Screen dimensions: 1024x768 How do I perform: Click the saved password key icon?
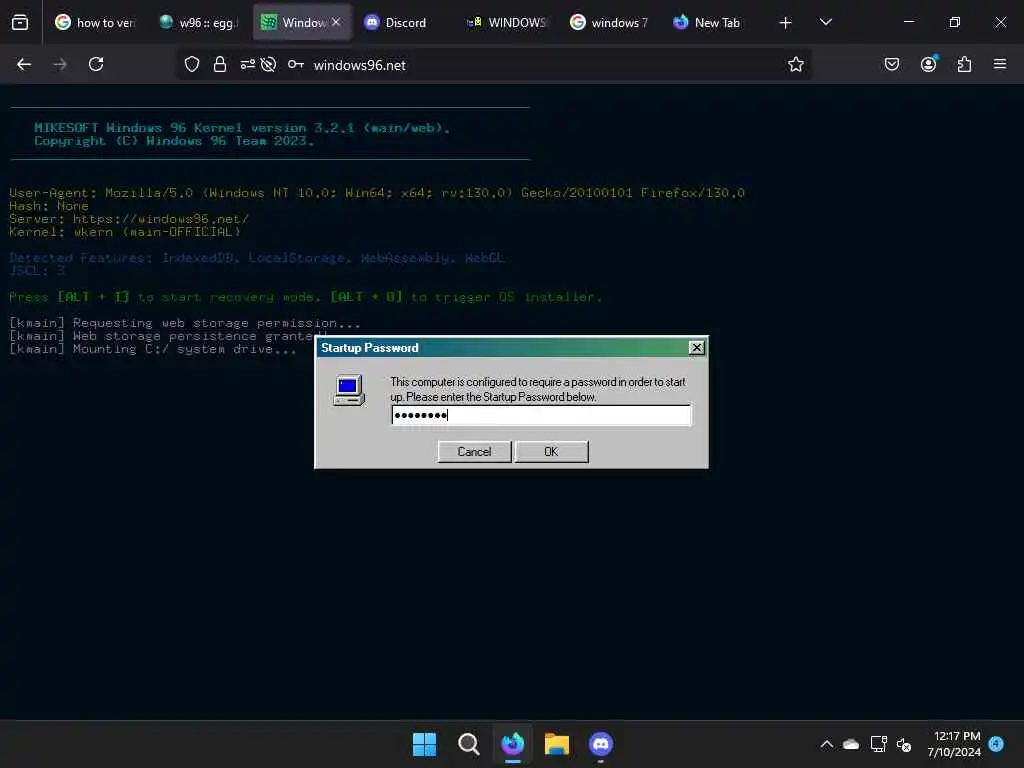[x=296, y=64]
